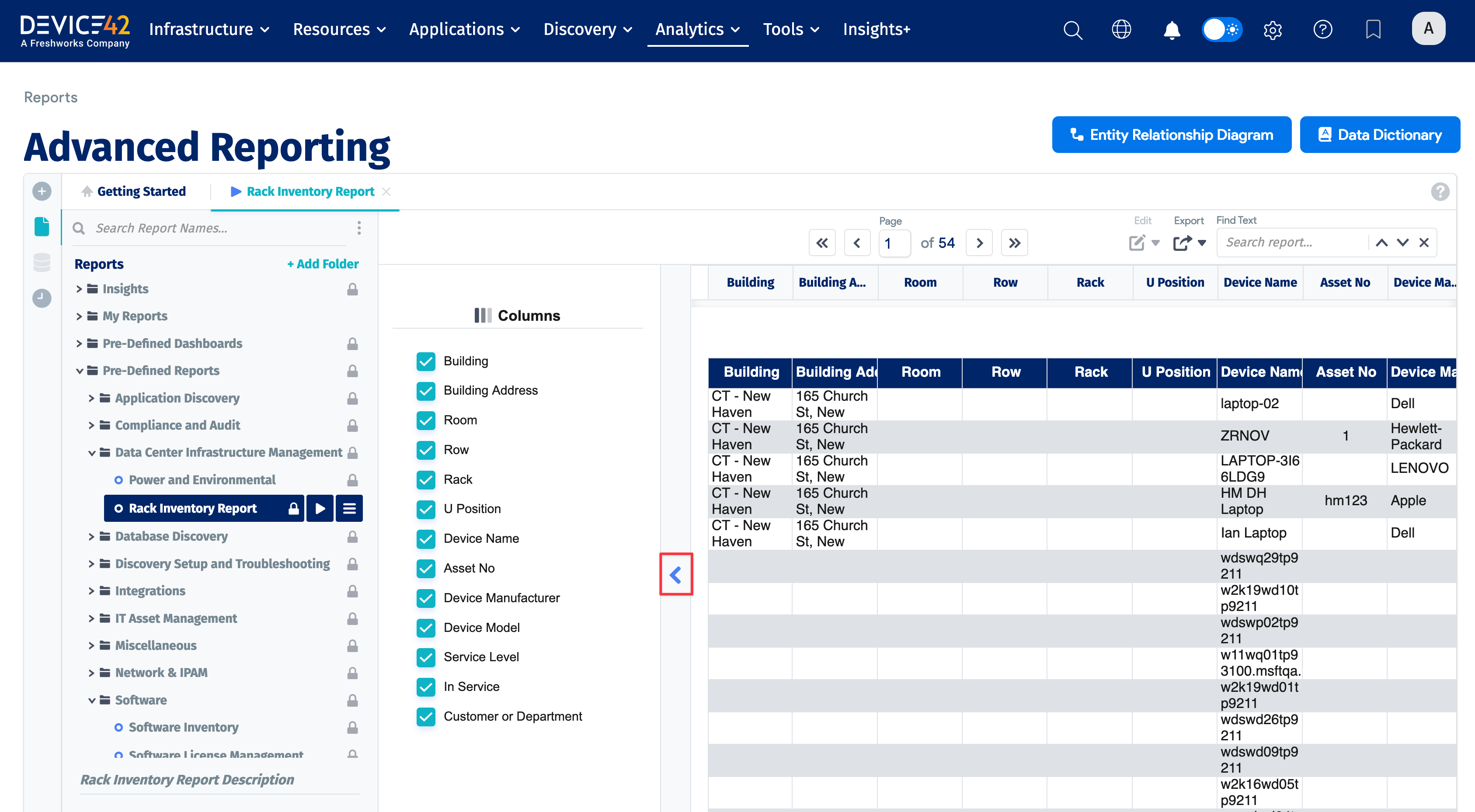Open the Discovery menu
The image size is (1475, 812).
click(x=588, y=29)
